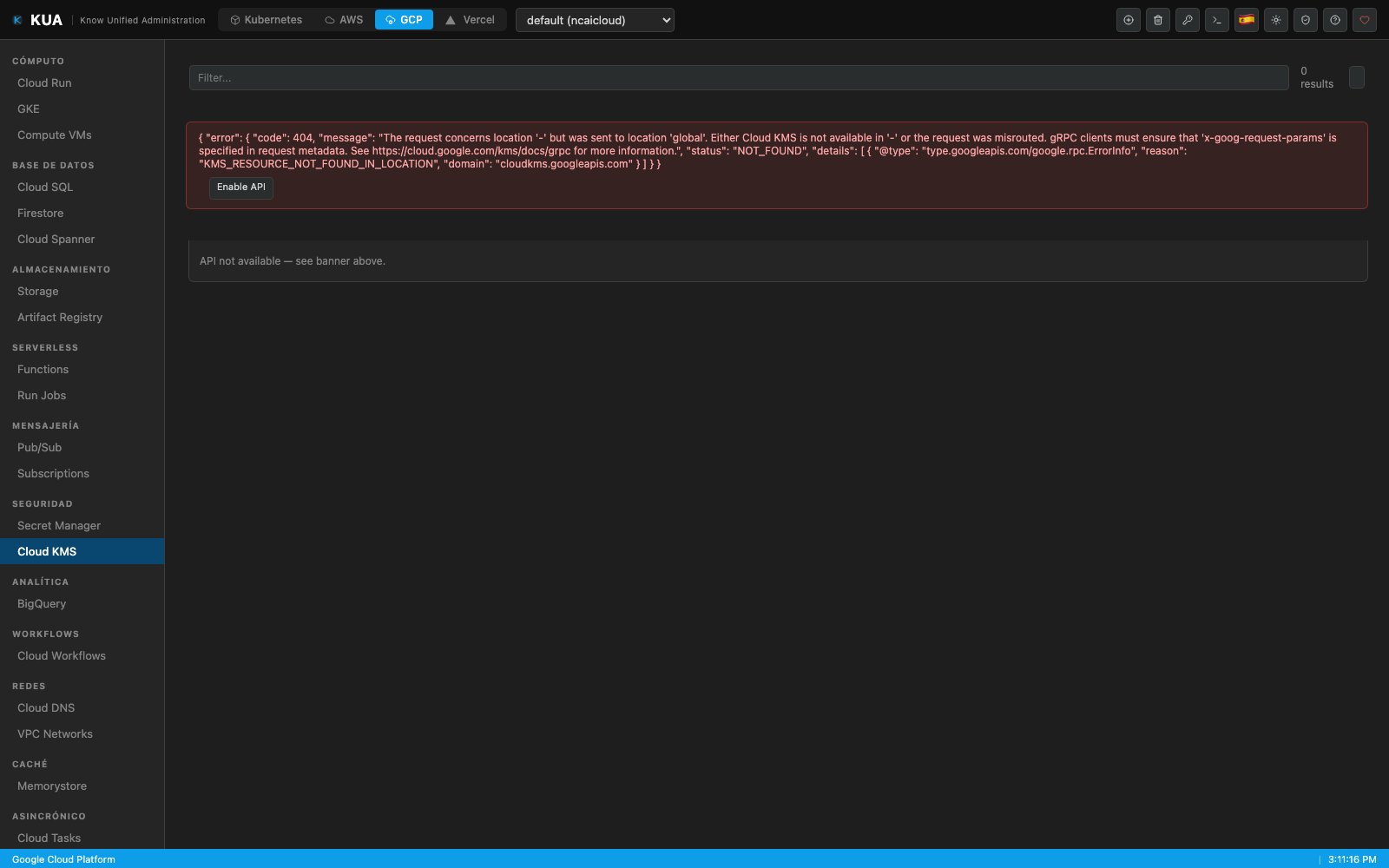Click the SEGURIDAD section heading
Viewport: 1389px width, 868px height.
click(43, 504)
